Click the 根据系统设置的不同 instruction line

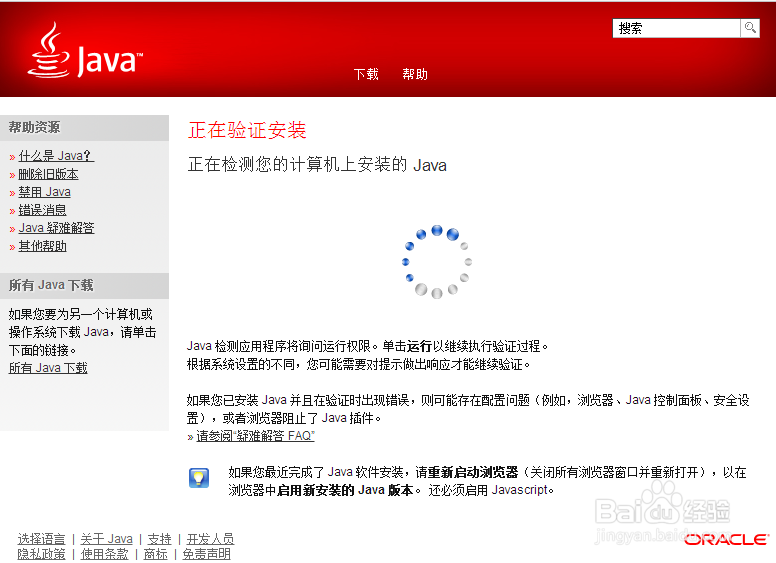tap(358, 365)
